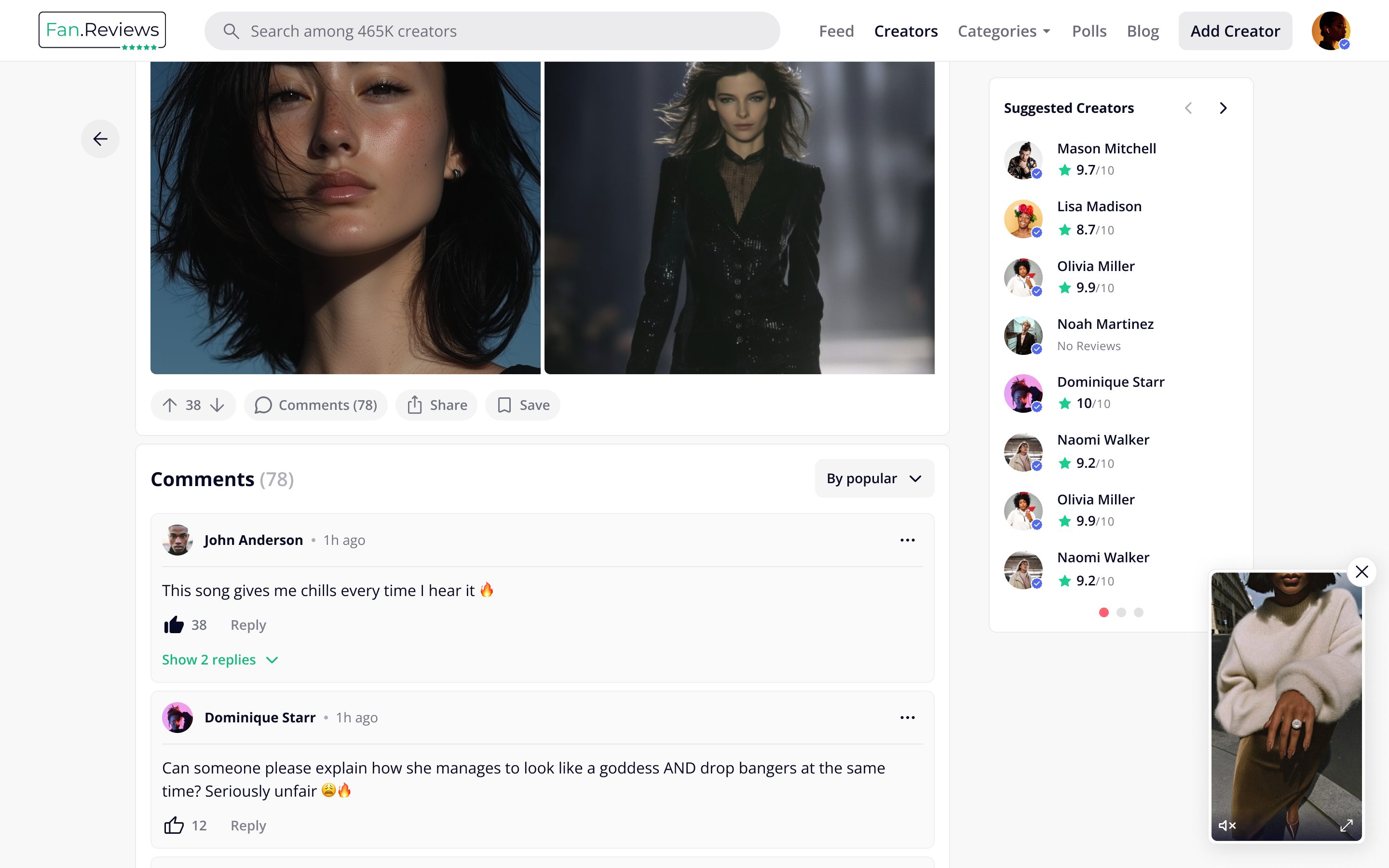Select the second pagination dot under Suggested Creators
The image size is (1389, 868).
tap(1120, 612)
